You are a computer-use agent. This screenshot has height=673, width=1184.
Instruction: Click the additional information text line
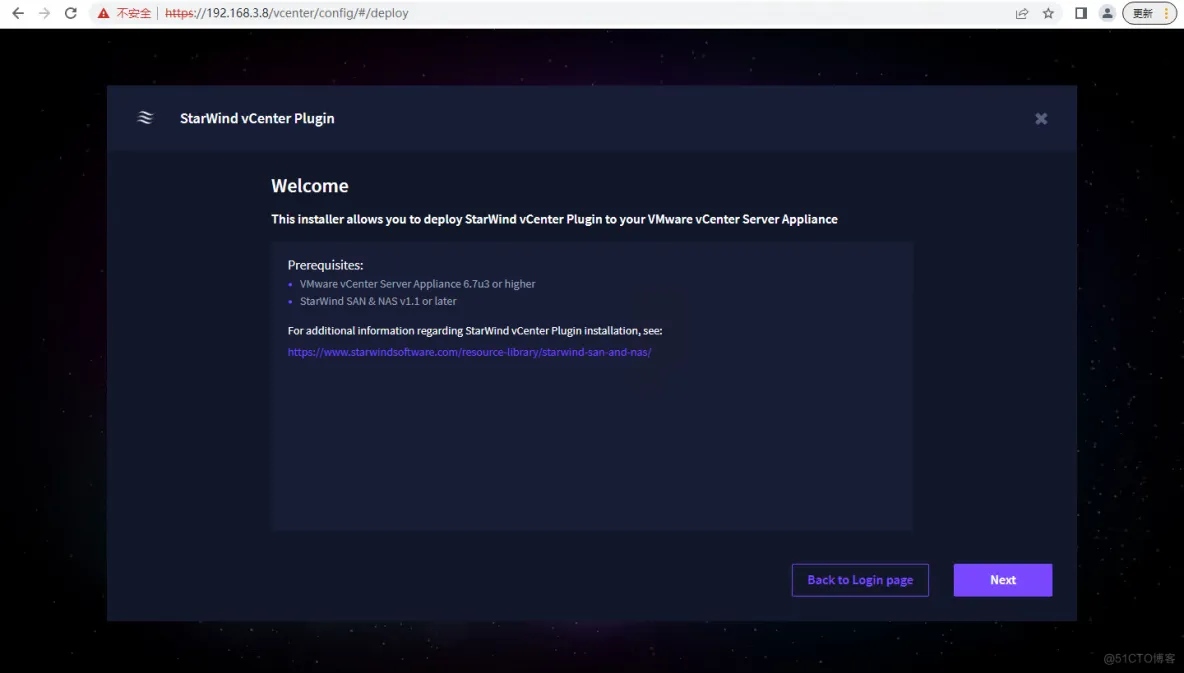475,331
